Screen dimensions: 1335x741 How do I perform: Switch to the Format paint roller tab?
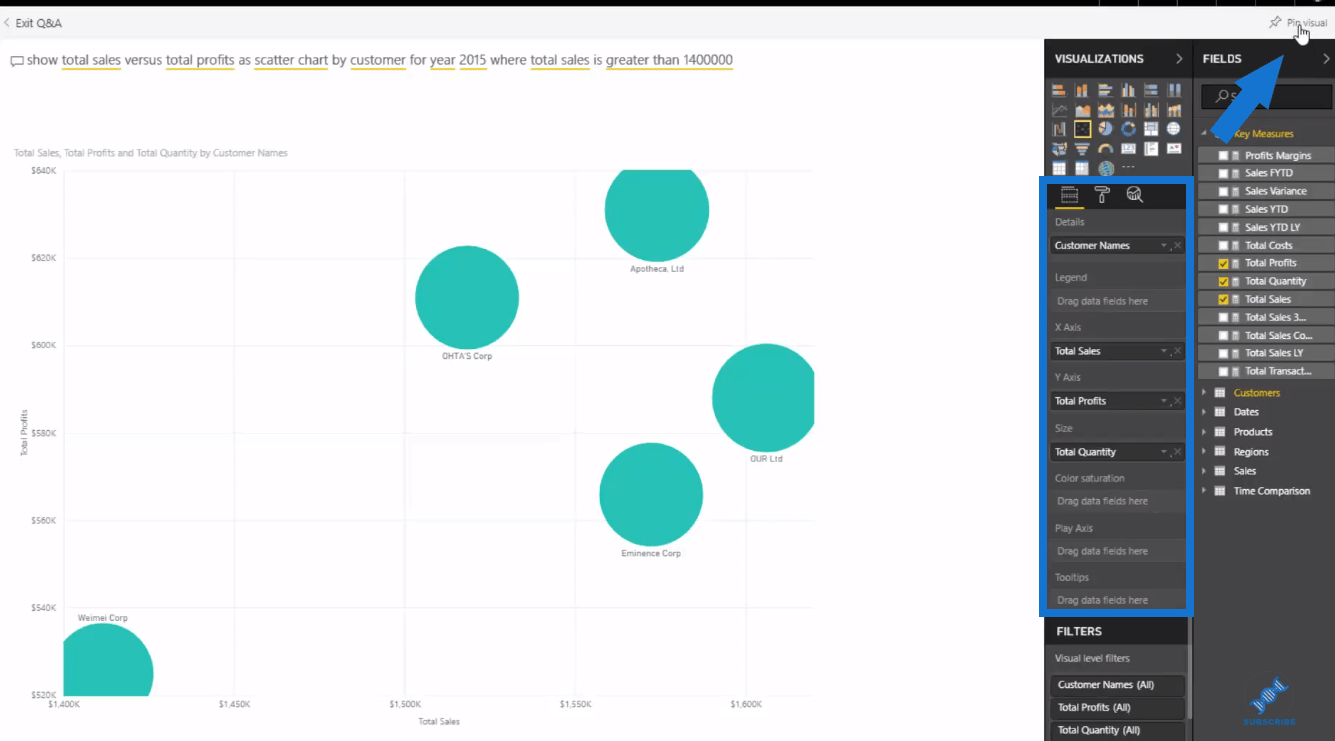(x=1102, y=195)
